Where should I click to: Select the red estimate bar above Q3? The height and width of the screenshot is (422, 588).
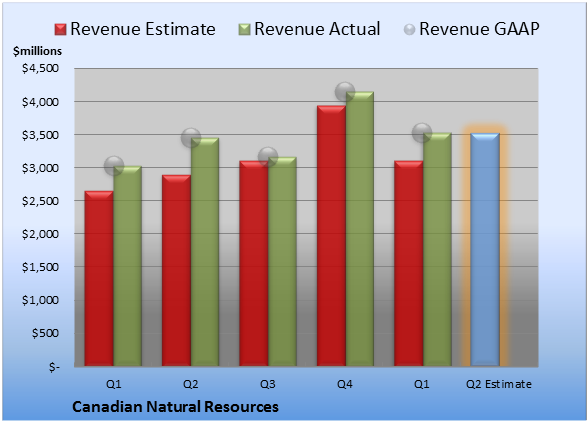click(x=254, y=263)
